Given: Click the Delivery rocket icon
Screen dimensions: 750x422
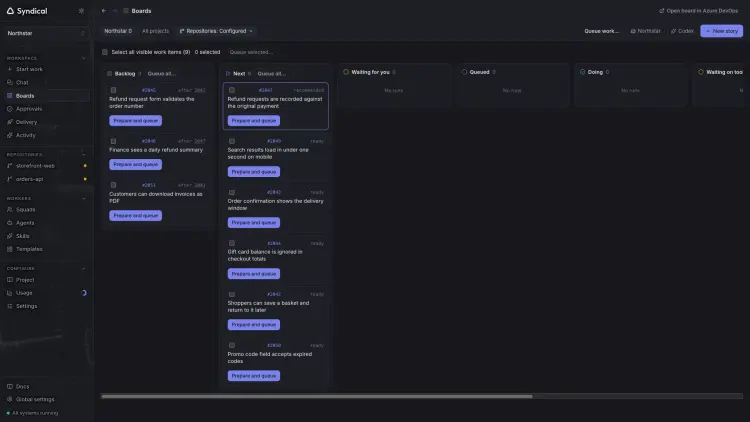Looking at the screenshot, I should pyautogui.click(x=10, y=122).
